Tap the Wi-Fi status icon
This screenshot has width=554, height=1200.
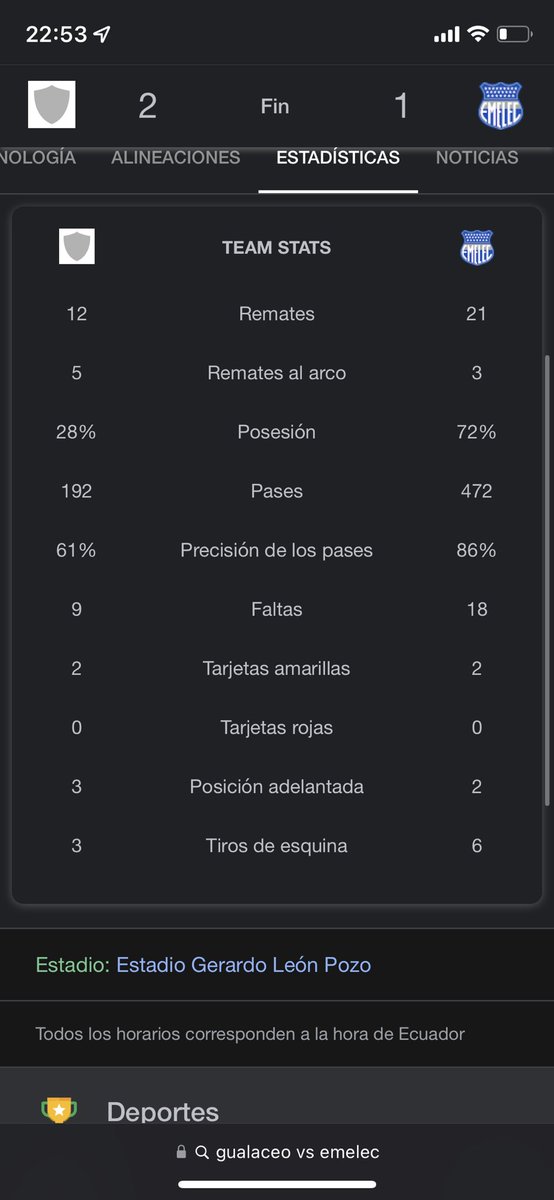[x=476, y=34]
